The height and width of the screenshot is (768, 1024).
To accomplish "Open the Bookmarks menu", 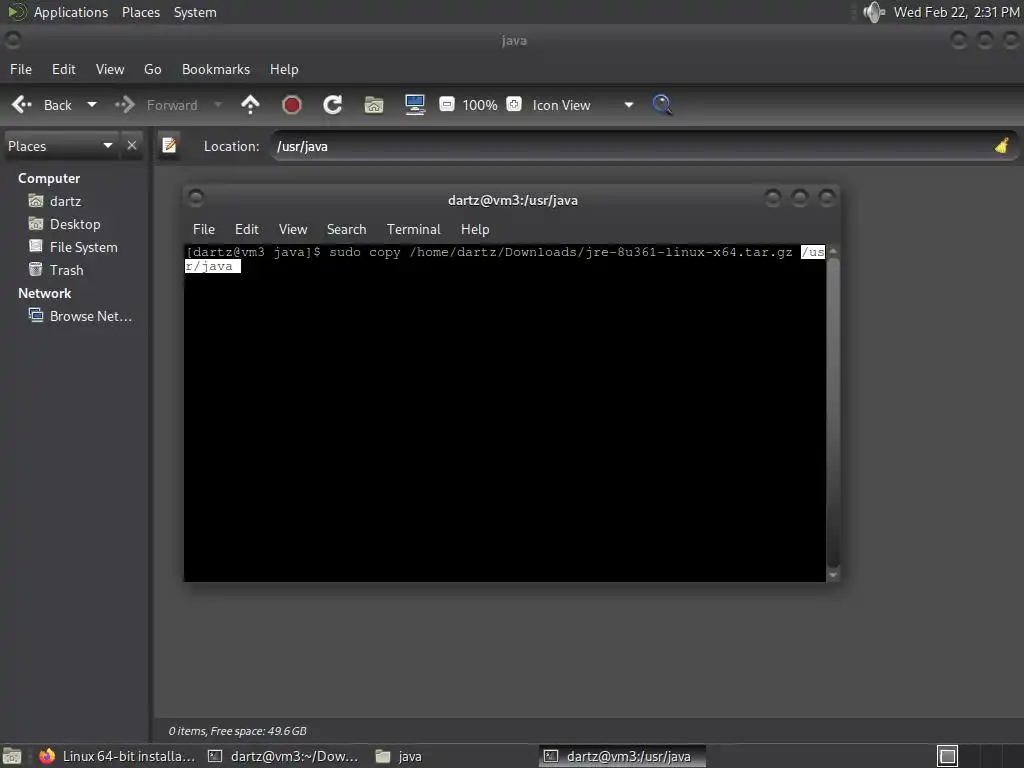I will (216, 69).
